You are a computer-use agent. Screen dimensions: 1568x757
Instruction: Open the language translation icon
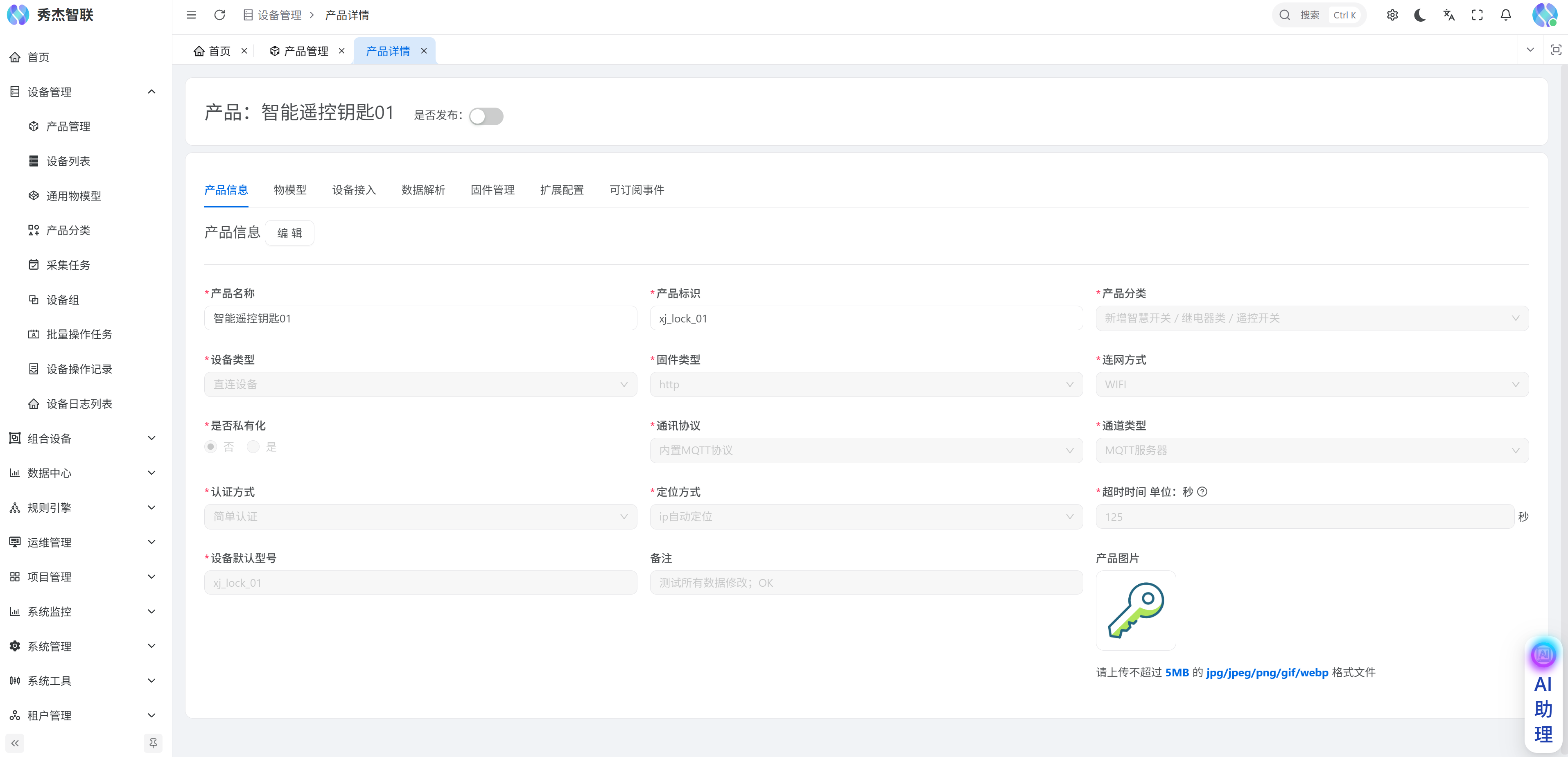[x=1449, y=15]
